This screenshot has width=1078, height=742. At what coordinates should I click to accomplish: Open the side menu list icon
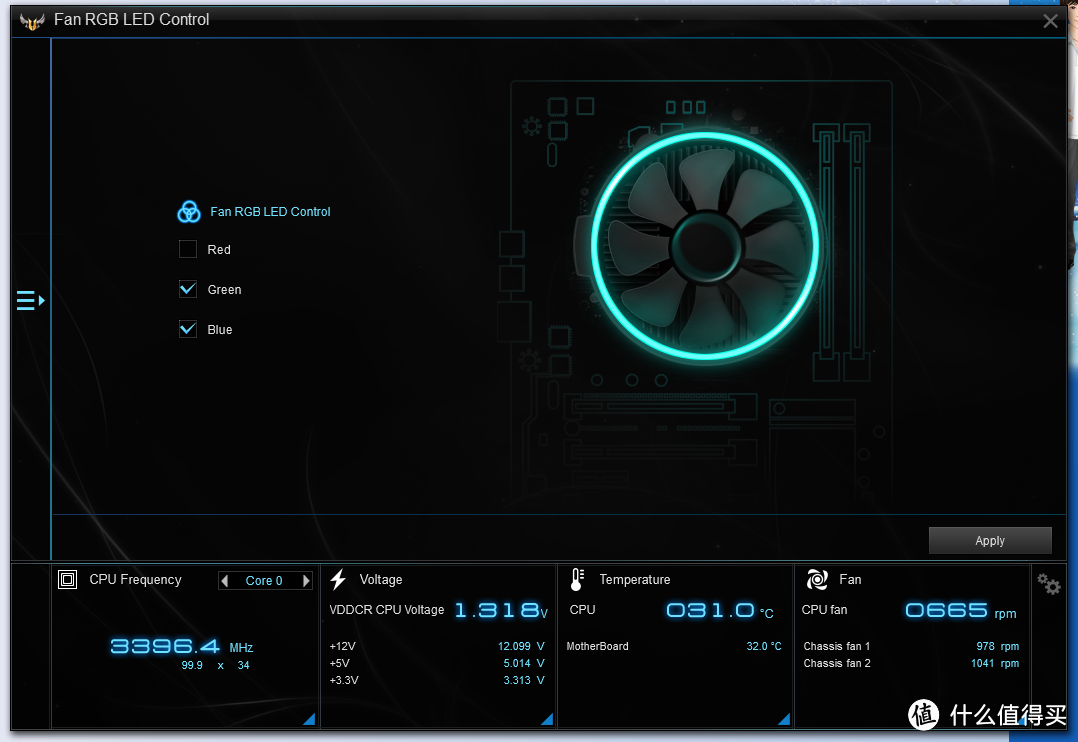pyautogui.click(x=30, y=301)
